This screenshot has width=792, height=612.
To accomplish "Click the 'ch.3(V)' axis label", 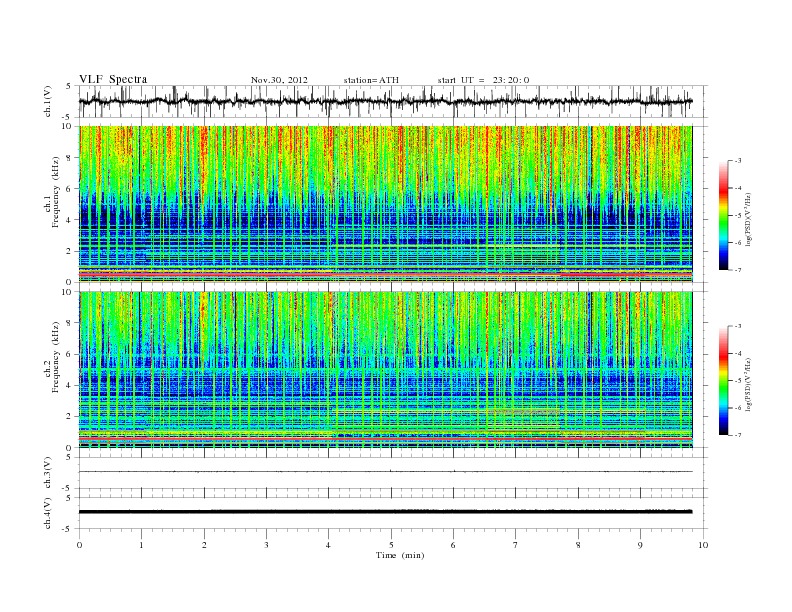I will 48,473.
